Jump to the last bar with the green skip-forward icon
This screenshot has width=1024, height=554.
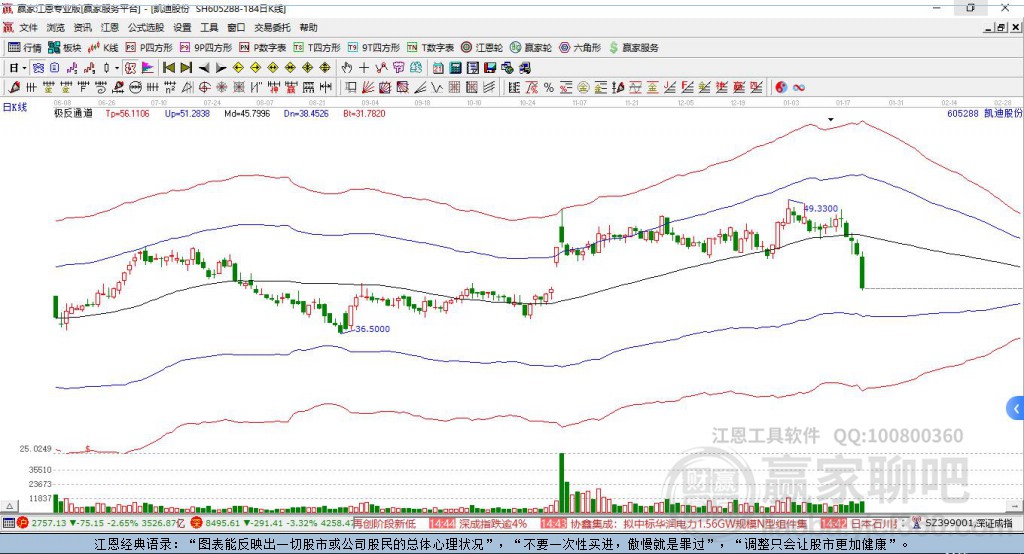click(186, 67)
